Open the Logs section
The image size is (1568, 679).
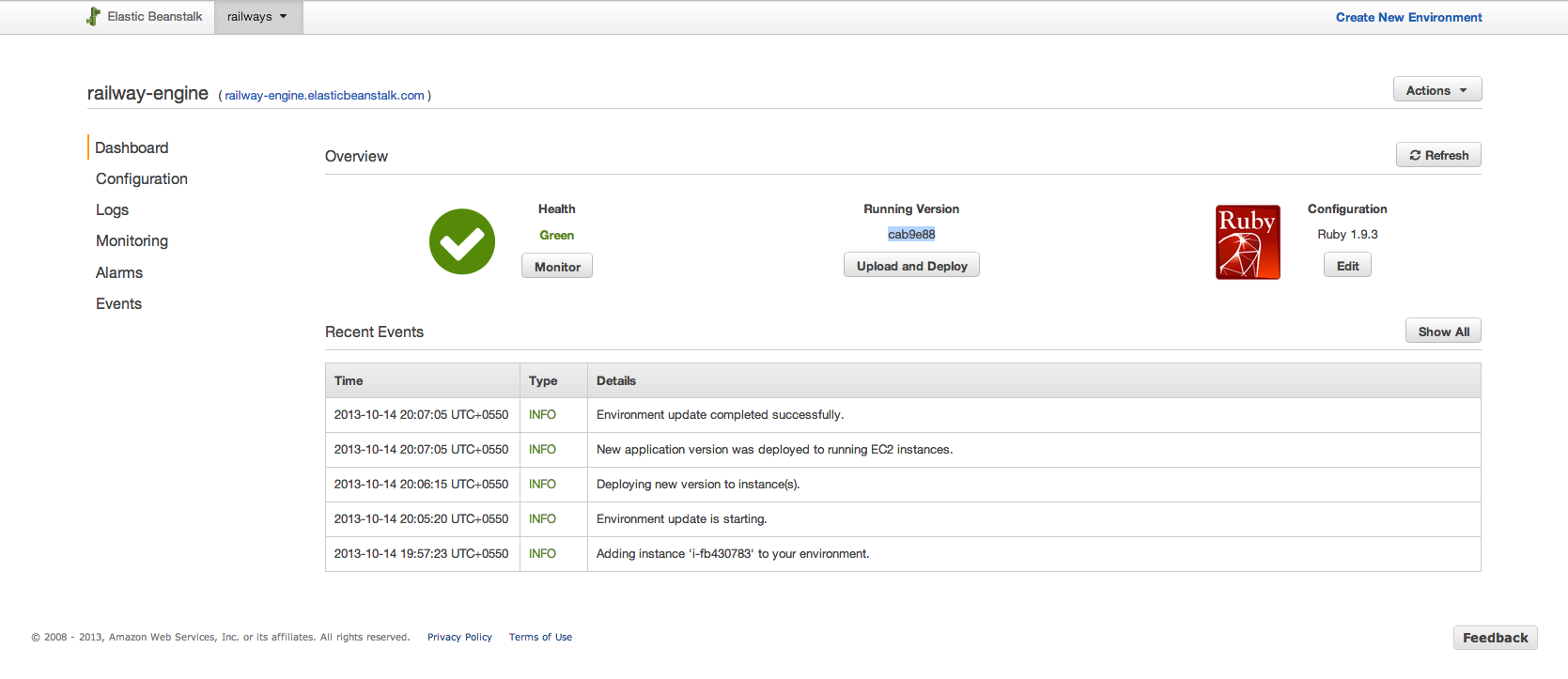tap(112, 209)
